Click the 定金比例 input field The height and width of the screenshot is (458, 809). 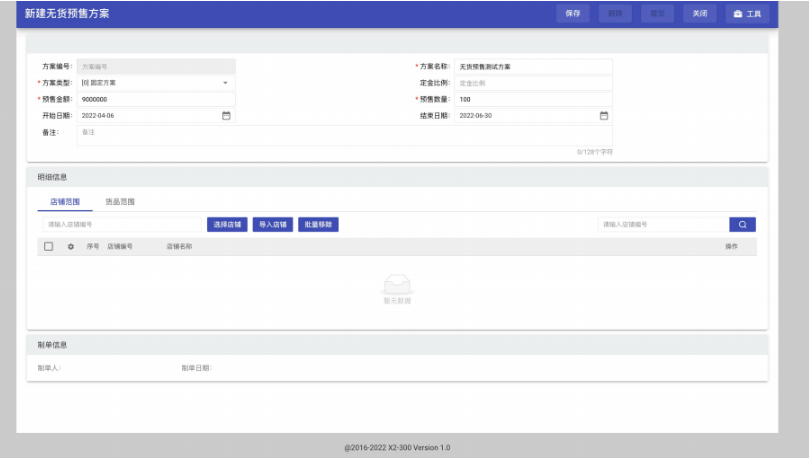click(x=533, y=83)
